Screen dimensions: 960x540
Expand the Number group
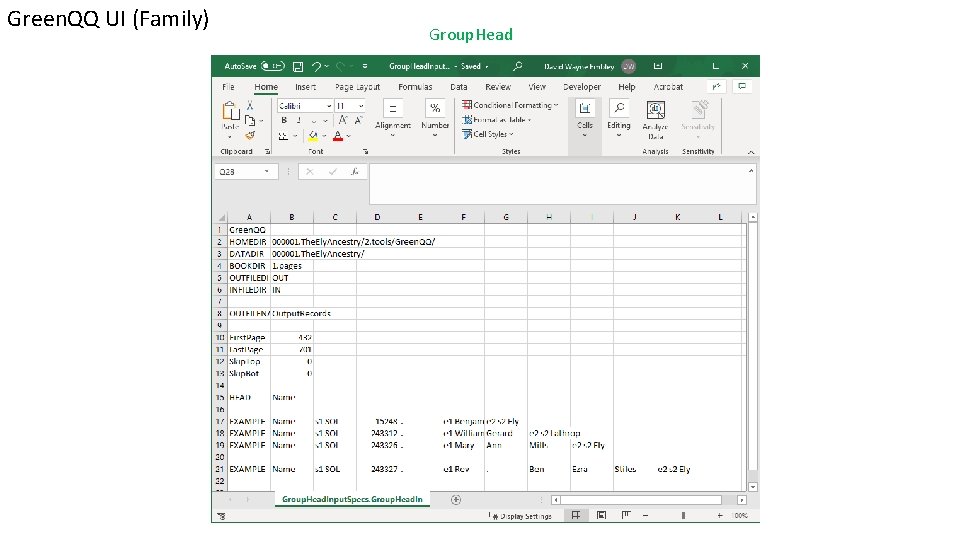tap(435, 117)
